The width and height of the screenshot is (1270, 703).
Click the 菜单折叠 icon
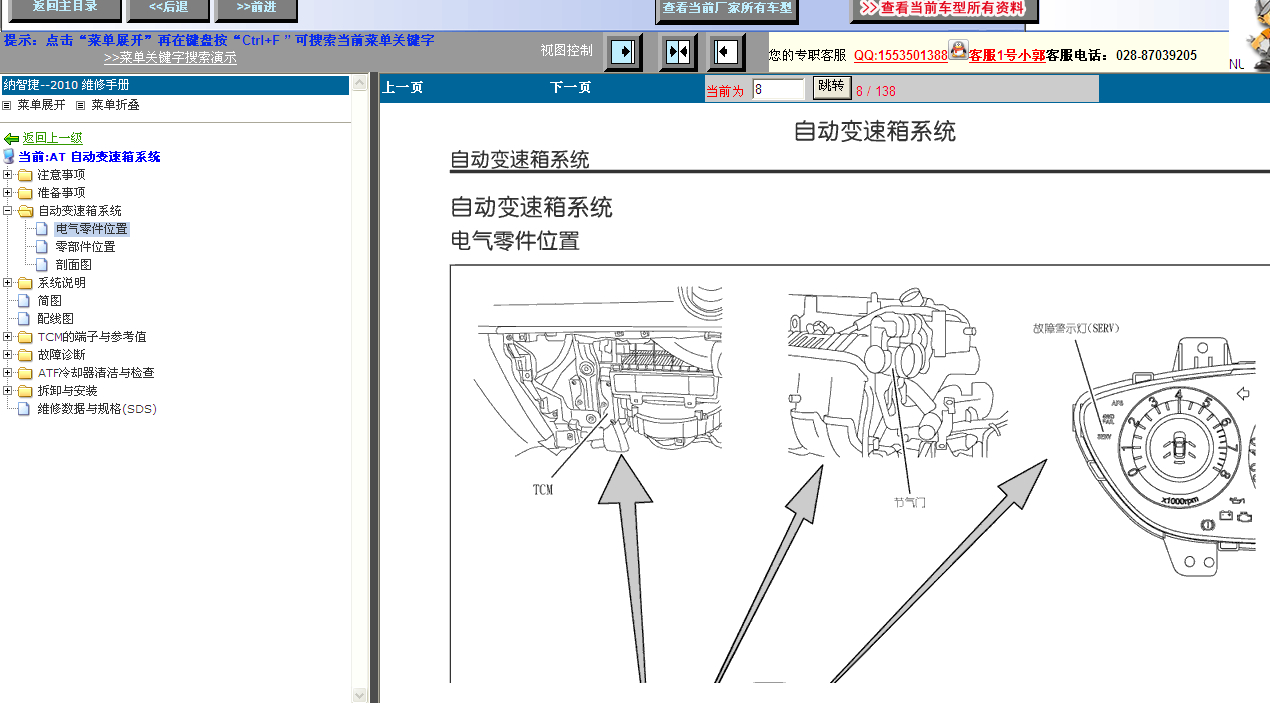click(81, 105)
